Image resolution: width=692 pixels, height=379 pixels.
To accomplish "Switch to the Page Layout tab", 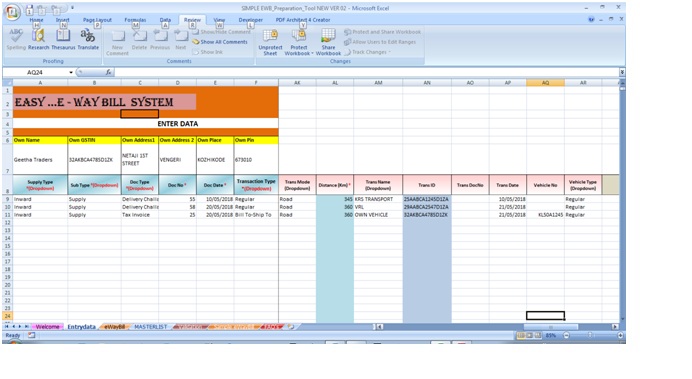I will pyautogui.click(x=97, y=20).
